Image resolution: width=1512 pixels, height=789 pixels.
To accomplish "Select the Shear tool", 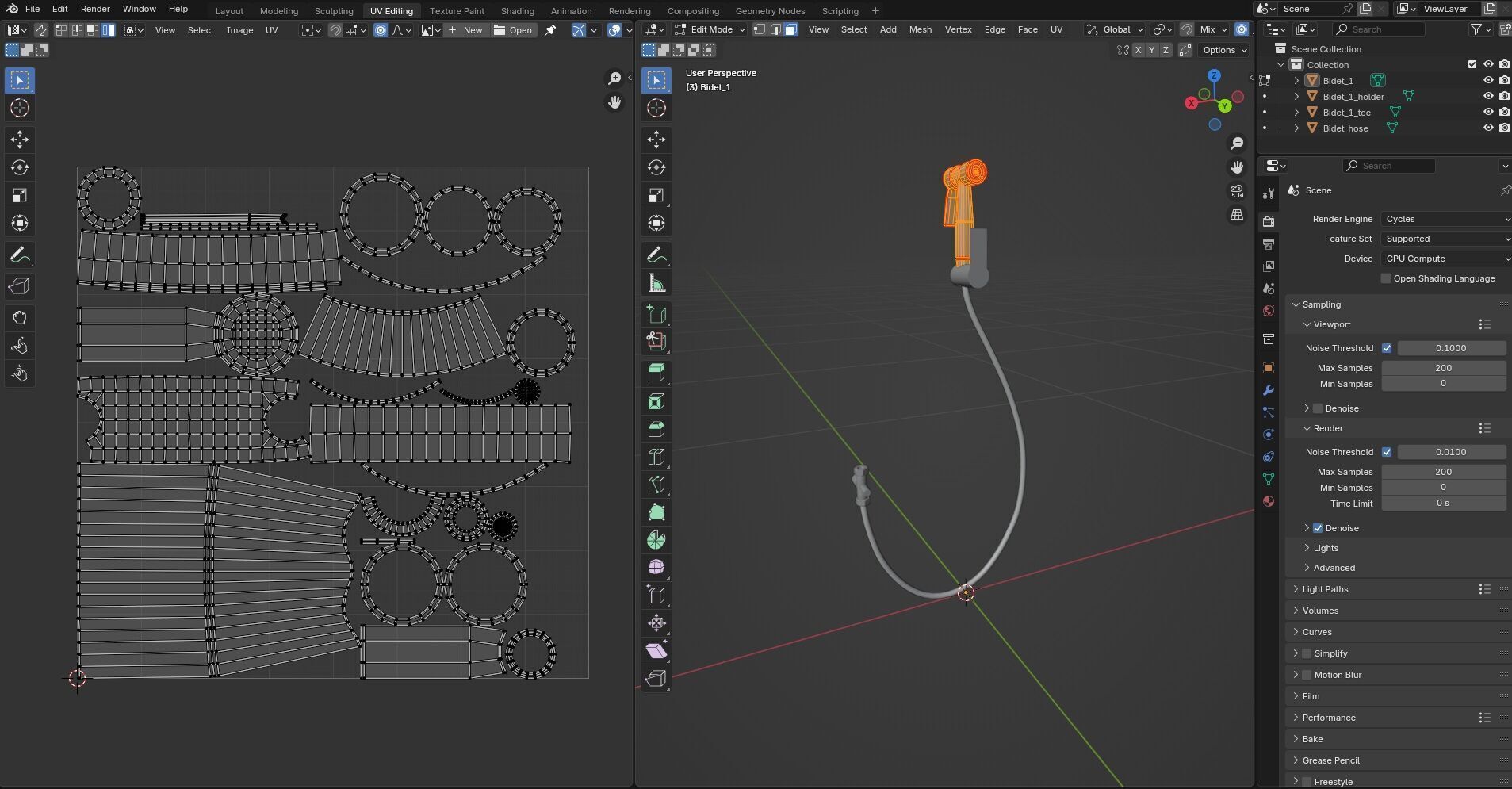I will point(656,651).
